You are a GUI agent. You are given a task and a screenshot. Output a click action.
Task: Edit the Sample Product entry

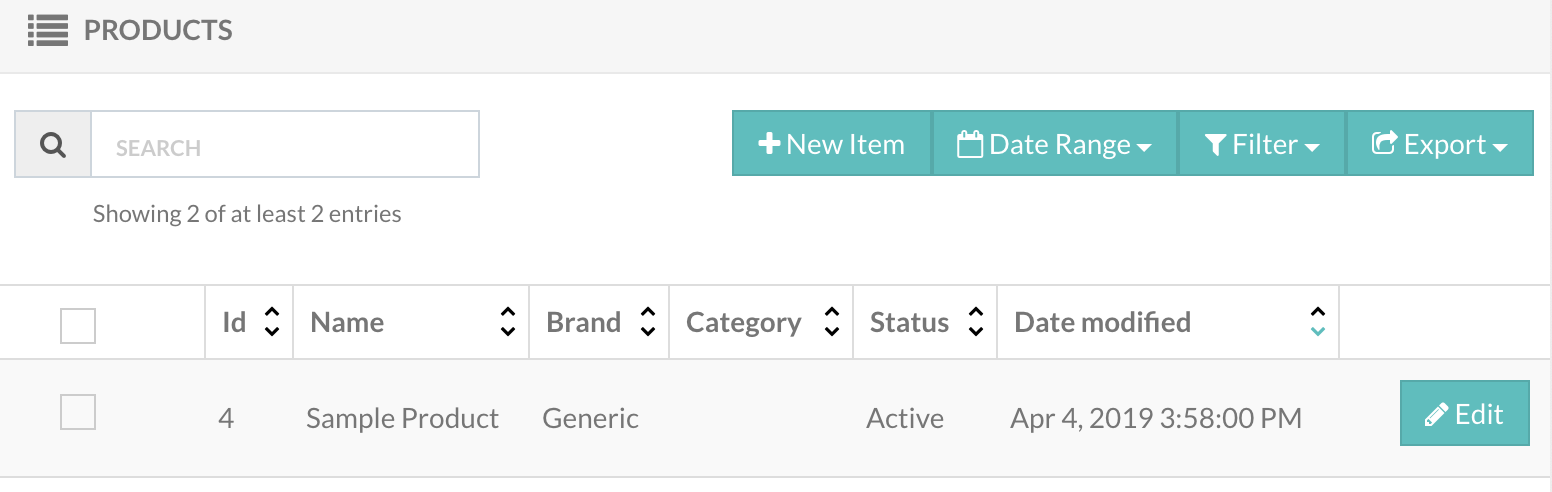(1465, 413)
